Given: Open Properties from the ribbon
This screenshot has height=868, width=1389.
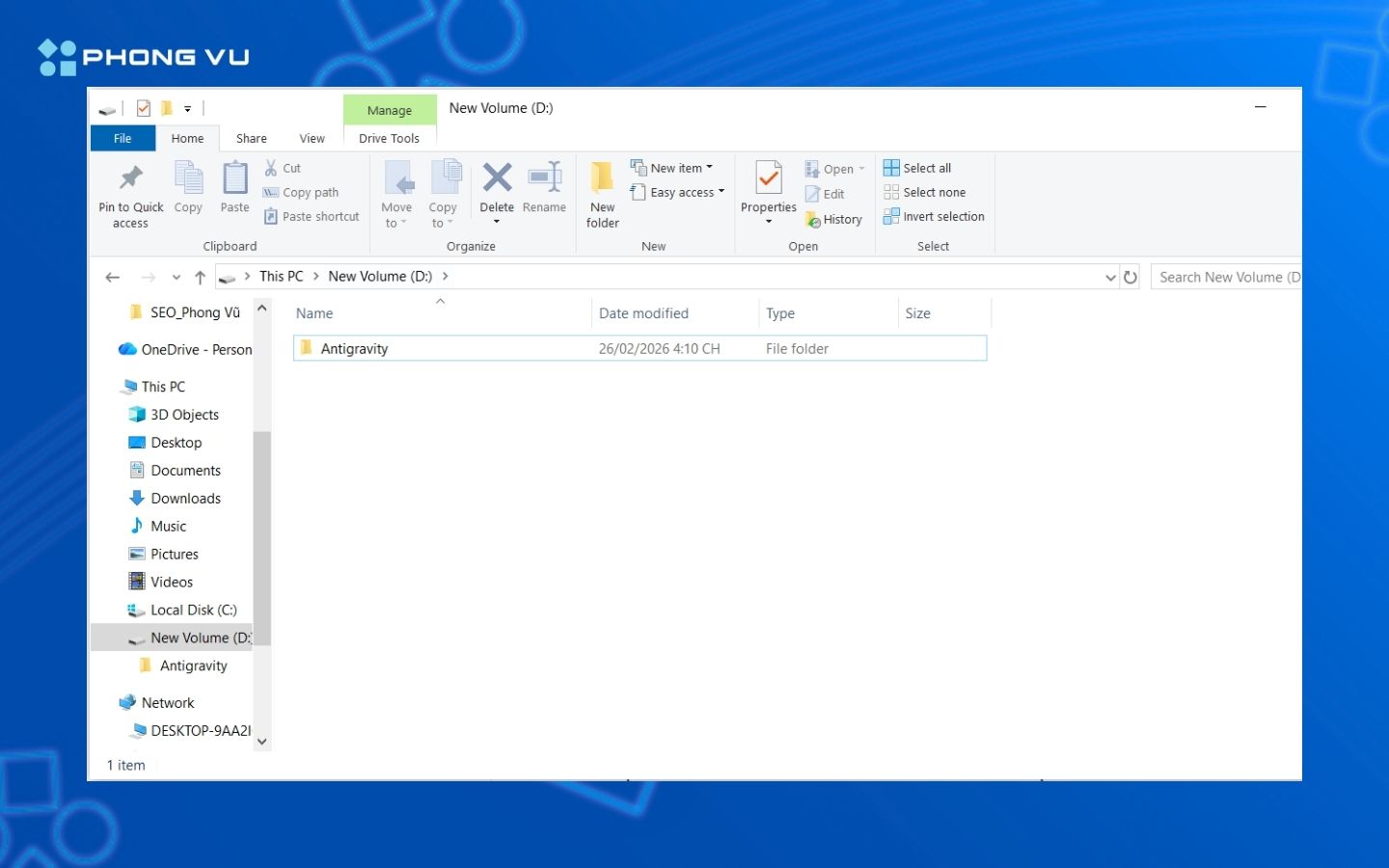Looking at the screenshot, I should point(768,179).
